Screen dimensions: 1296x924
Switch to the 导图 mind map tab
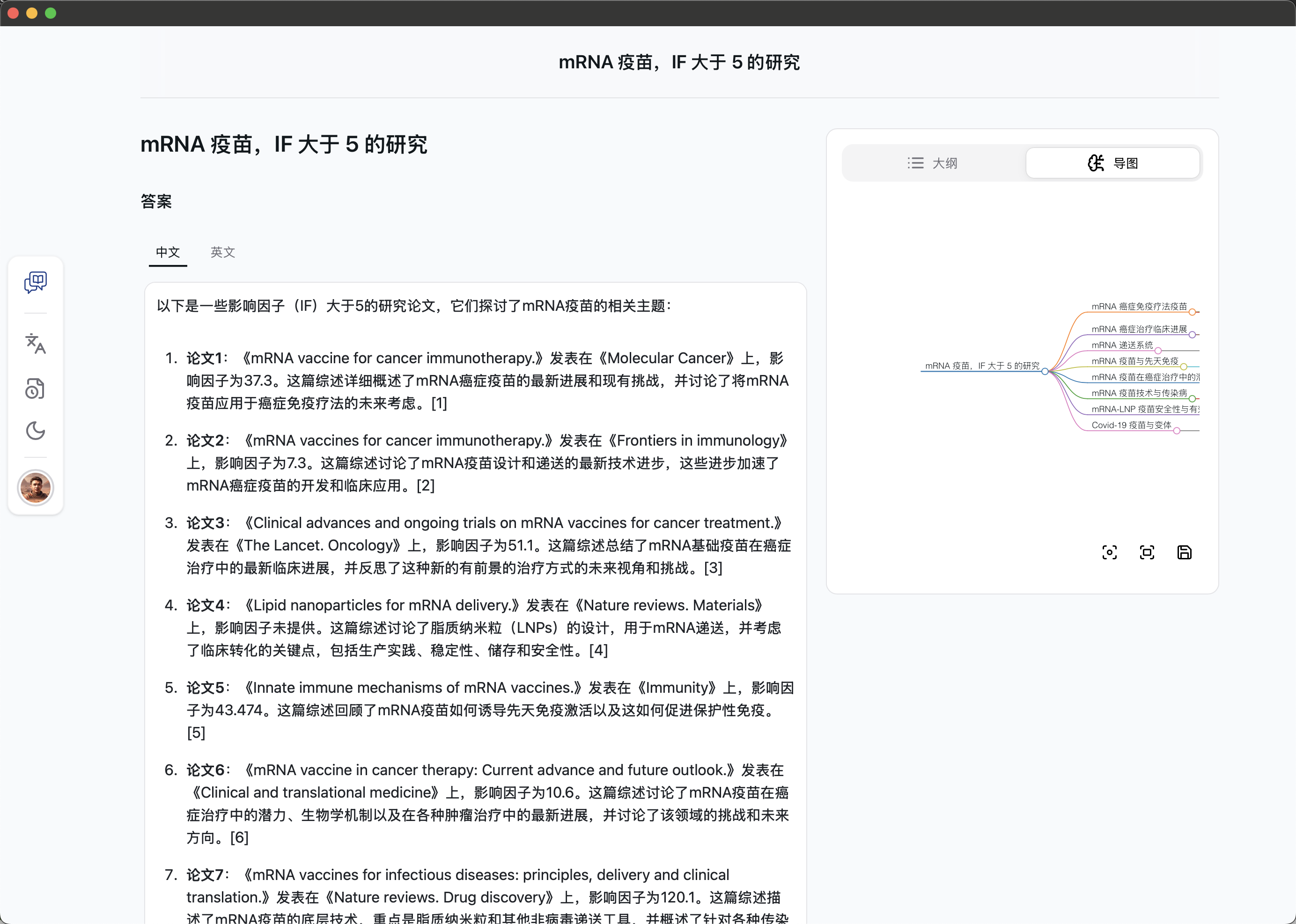coord(1113,163)
